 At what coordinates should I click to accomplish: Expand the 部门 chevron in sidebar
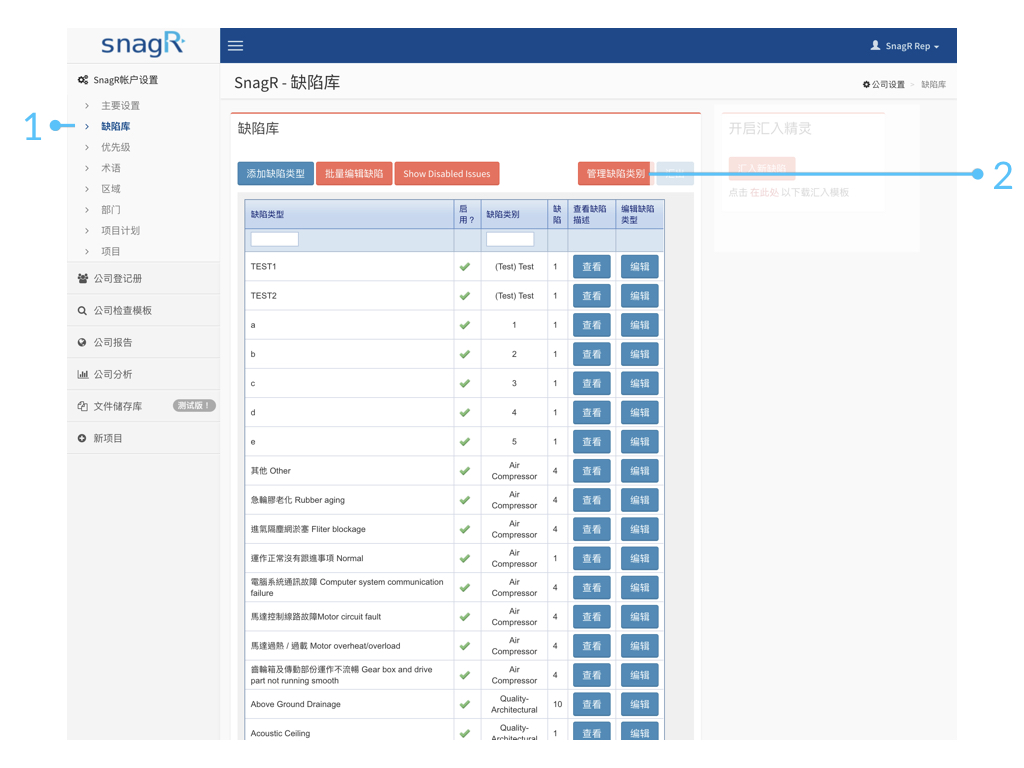pyautogui.click(x=87, y=210)
